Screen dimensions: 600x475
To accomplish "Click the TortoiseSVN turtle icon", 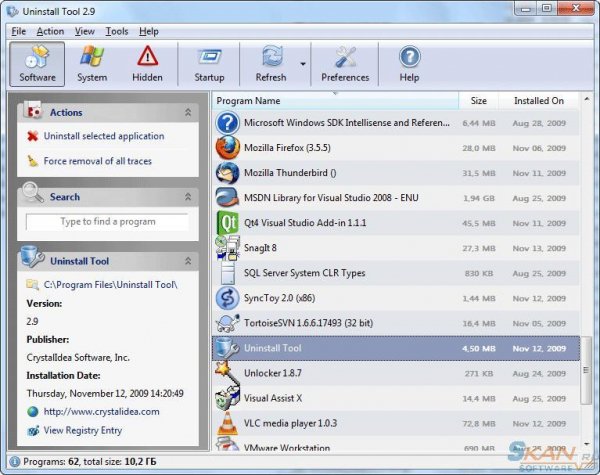I will tap(228, 323).
